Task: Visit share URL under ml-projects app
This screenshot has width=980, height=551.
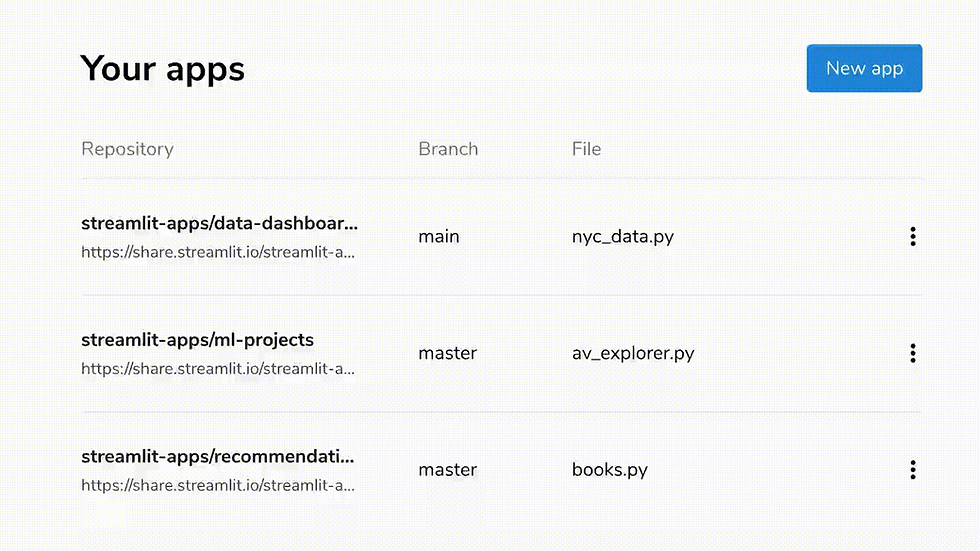Action: point(218,369)
